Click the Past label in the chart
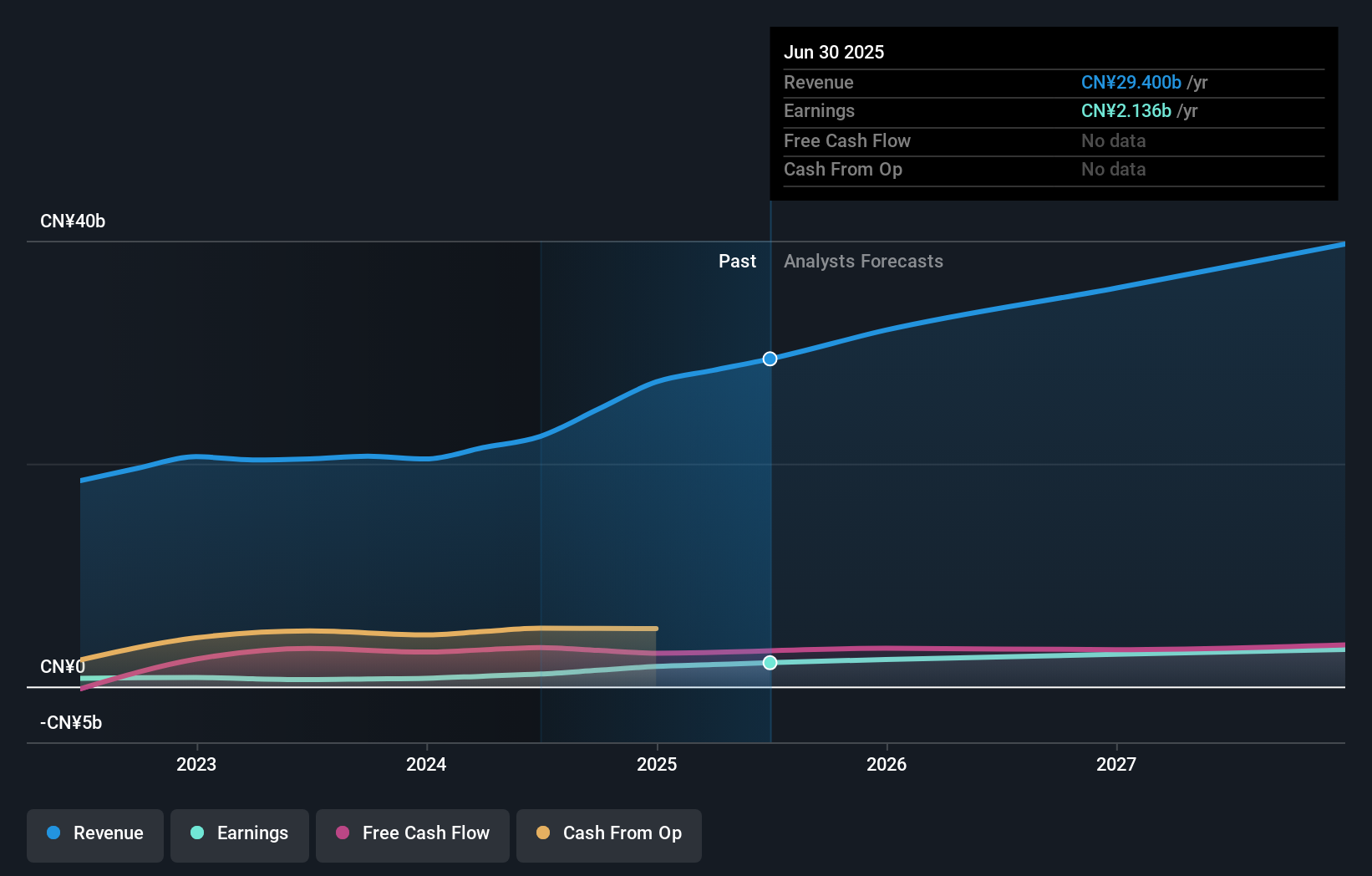 pyautogui.click(x=737, y=262)
